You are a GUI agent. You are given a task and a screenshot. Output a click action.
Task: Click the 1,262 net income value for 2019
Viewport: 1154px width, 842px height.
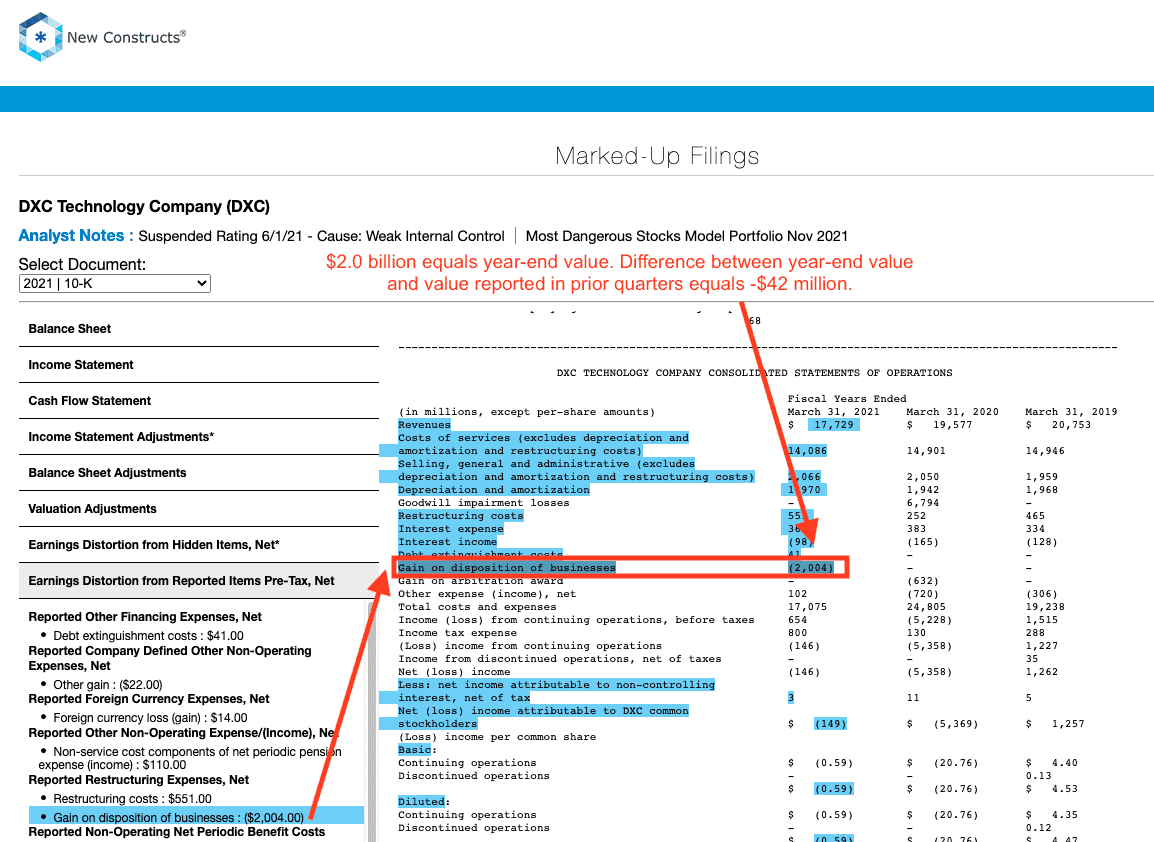pyautogui.click(x=1042, y=671)
